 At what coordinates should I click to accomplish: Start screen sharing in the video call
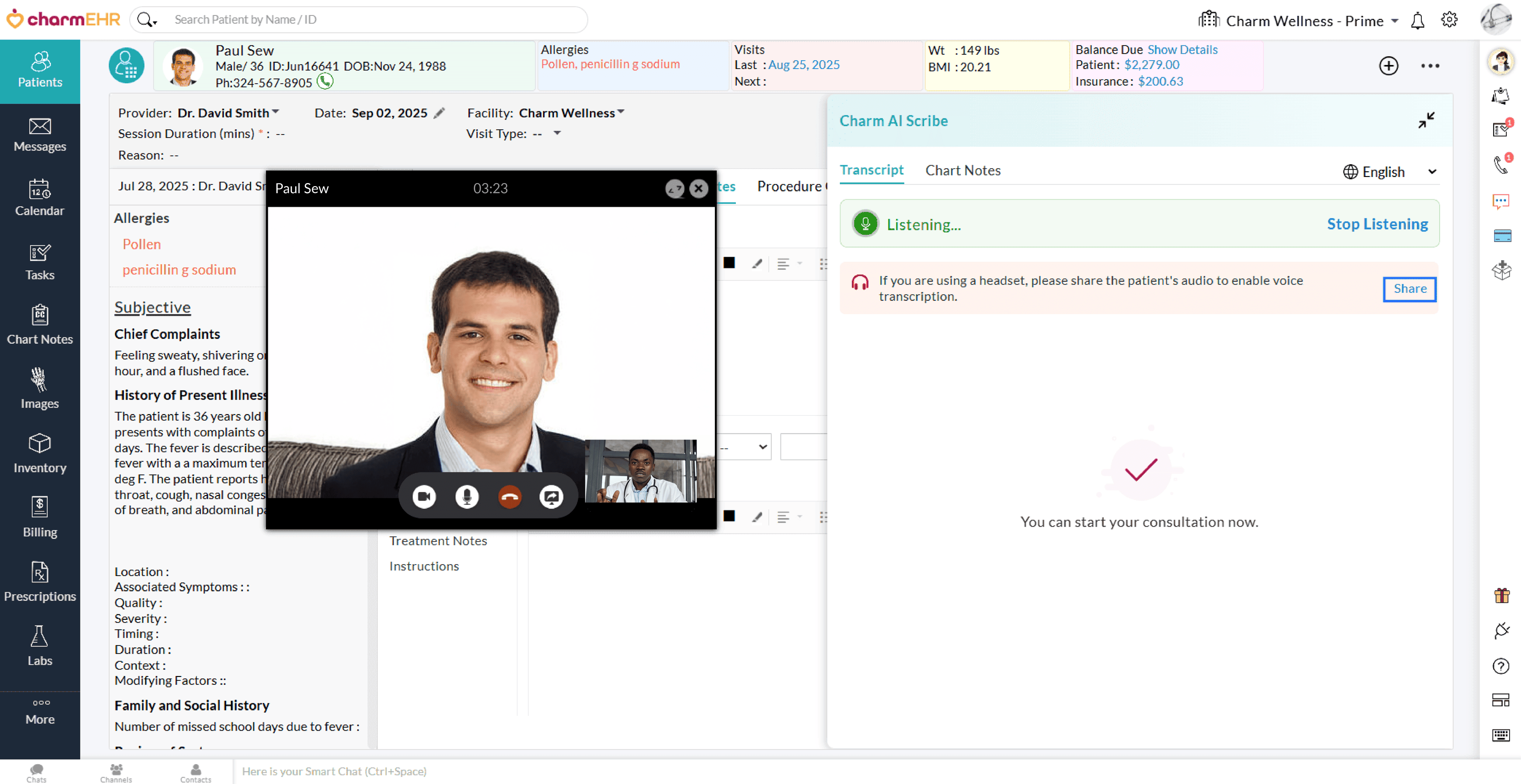(552, 497)
